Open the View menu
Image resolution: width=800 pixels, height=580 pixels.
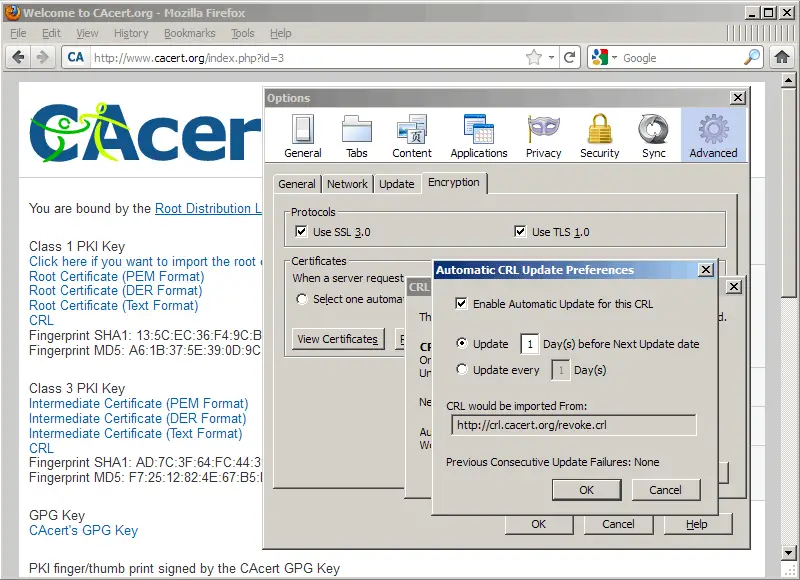tap(87, 33)
